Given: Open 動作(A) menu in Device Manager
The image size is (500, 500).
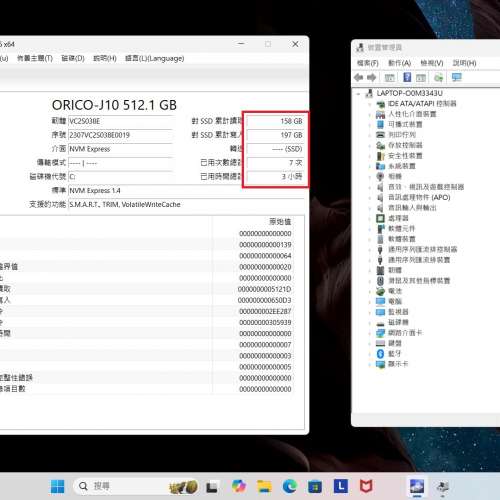Looking at the screenshot, I should pyautogui.click(x=399, y=63).
